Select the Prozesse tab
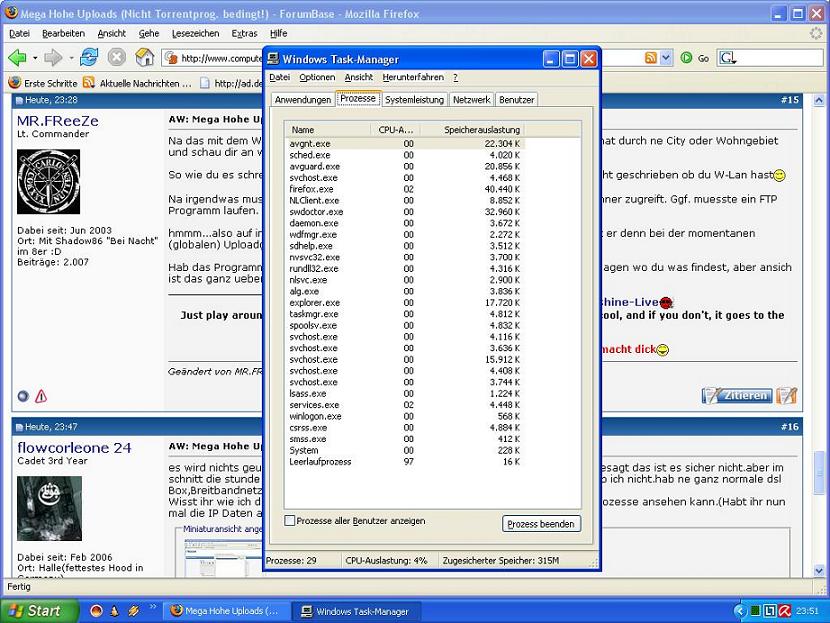 point(358,98)
